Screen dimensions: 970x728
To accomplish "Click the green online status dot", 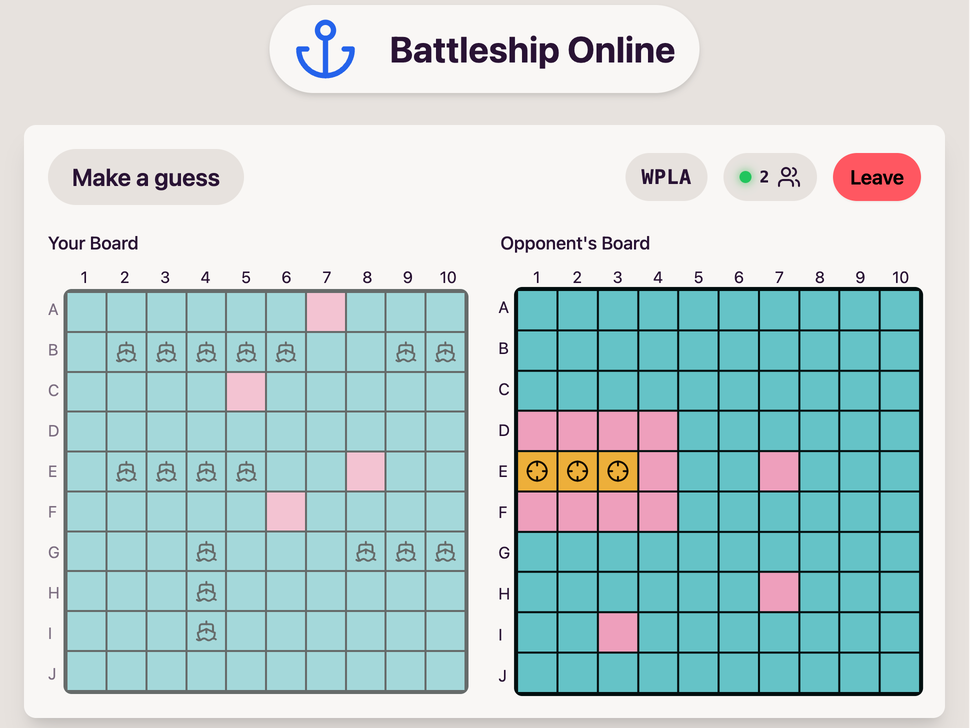I will 745,177.
